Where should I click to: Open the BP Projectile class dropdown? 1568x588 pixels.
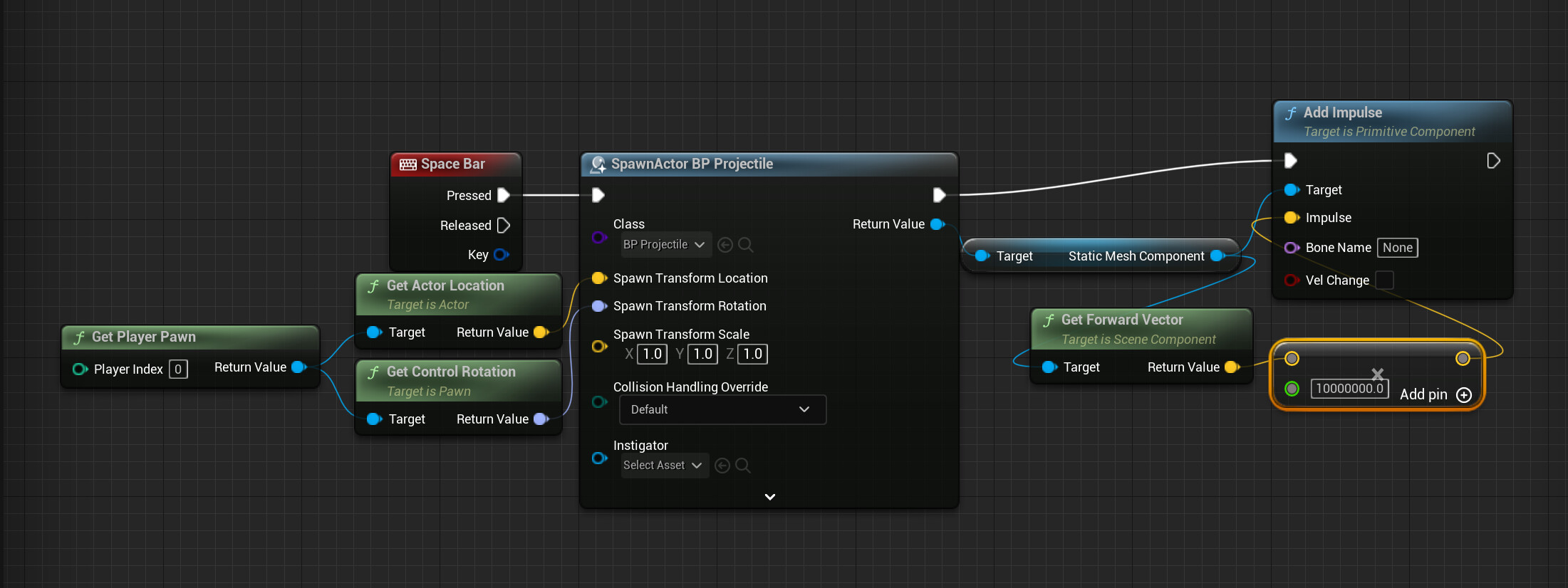point(664,245)
